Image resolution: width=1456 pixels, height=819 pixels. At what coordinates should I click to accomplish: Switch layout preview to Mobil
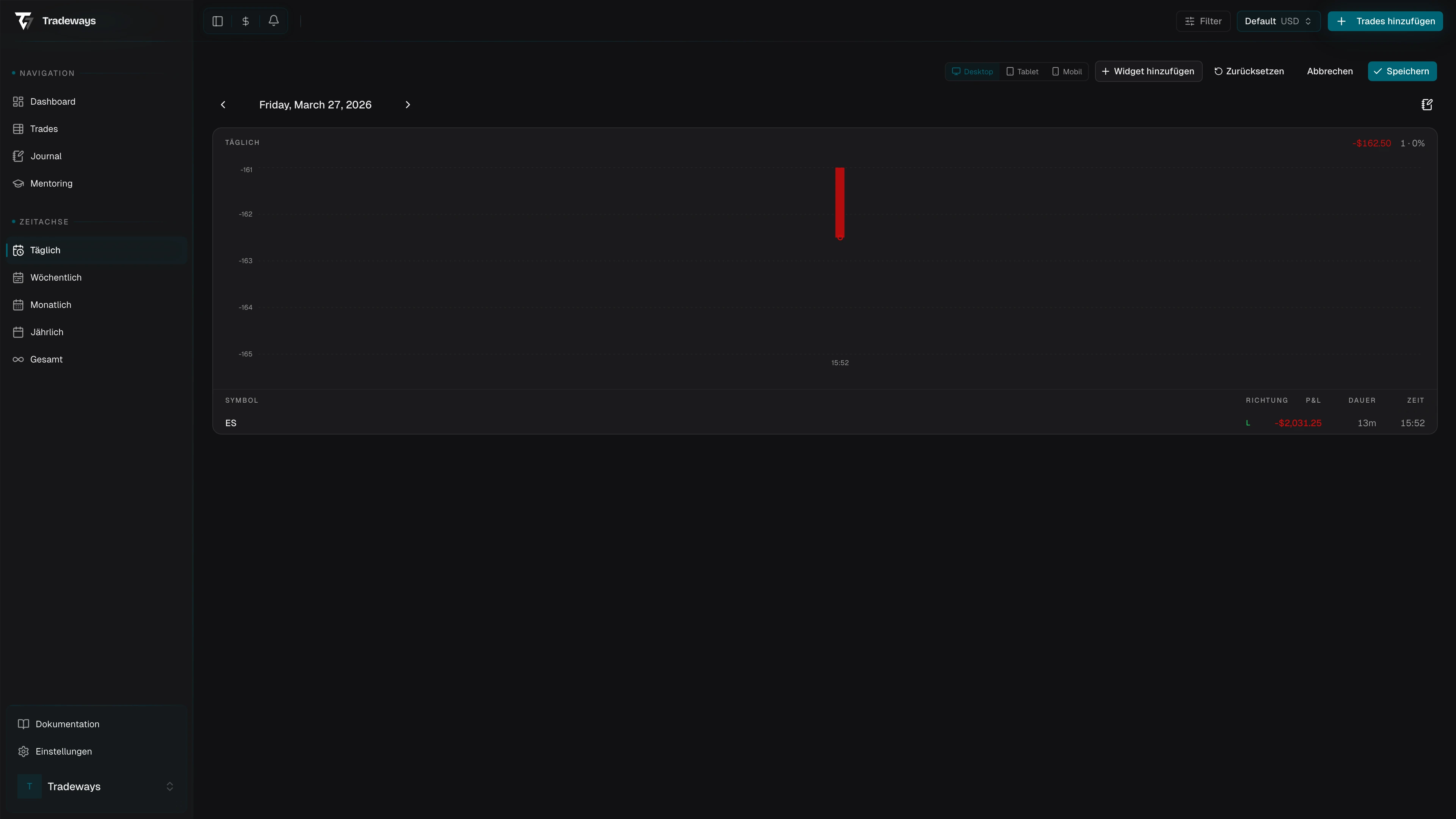pyautogui.click(x=1067, y=71)
